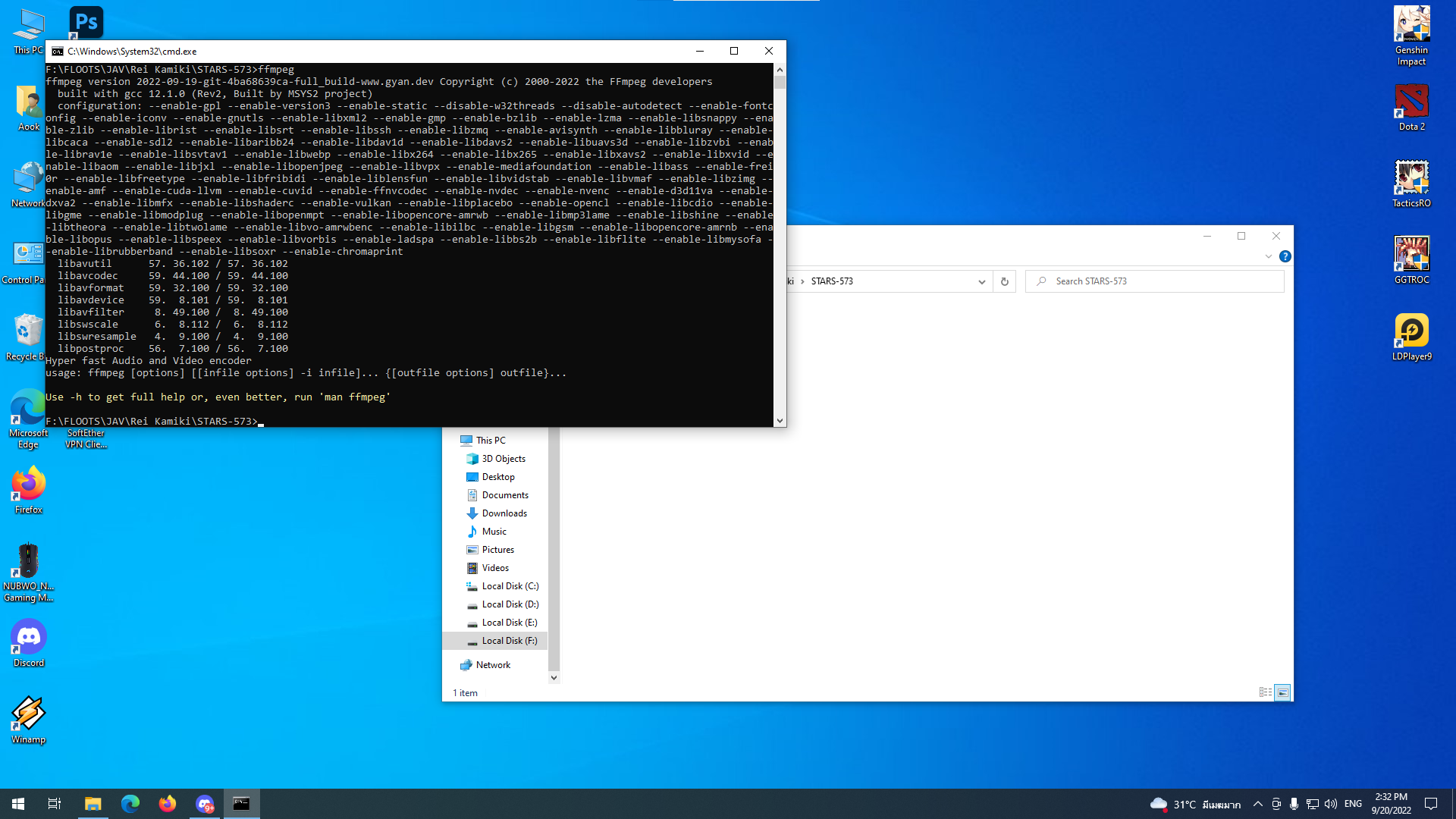This screenshot has height=819, width=1456.
Task: Select Music in navigation pane
Action: [x=494, y=532]
